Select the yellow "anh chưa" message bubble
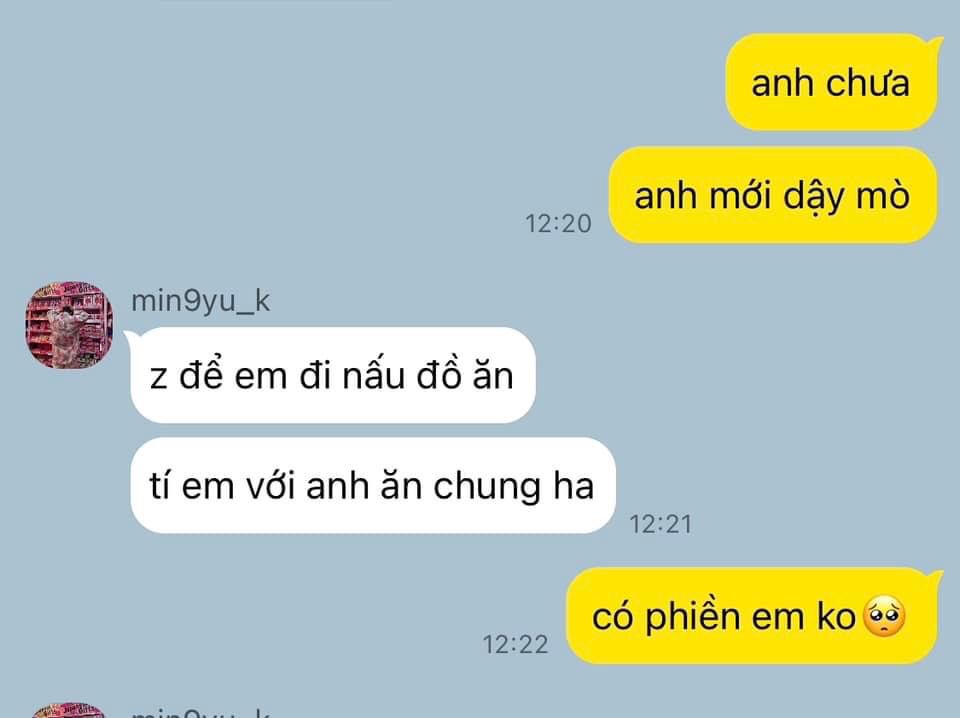 [x=831, y=82]
